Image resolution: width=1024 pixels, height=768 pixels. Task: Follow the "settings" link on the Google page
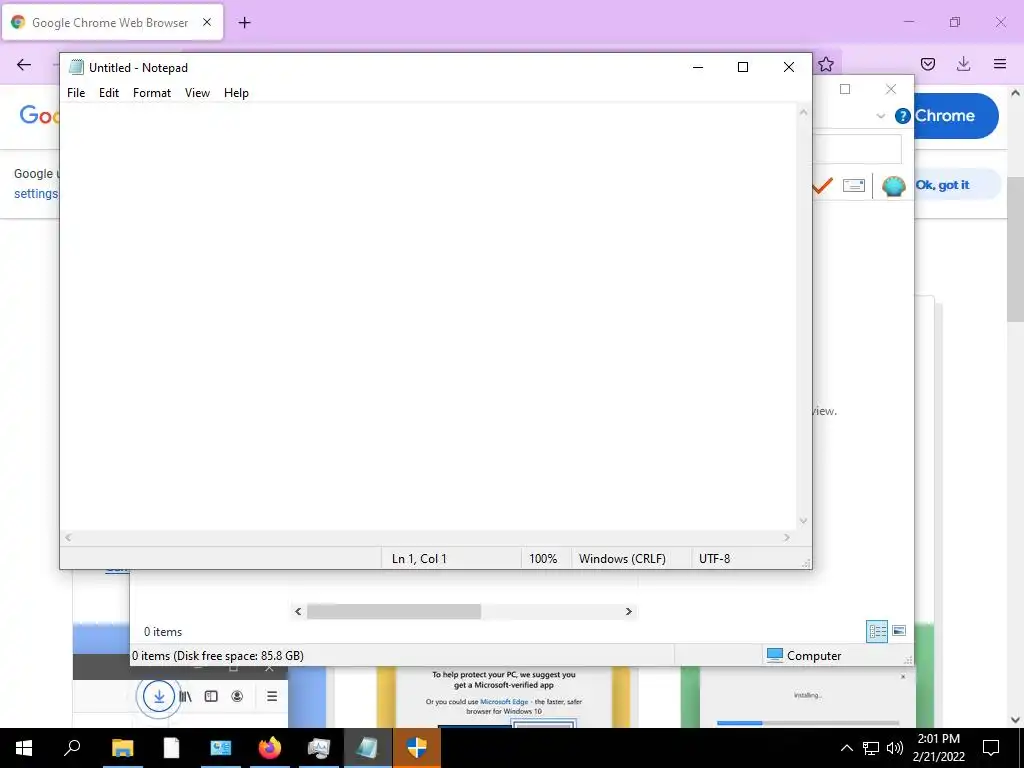36,194
